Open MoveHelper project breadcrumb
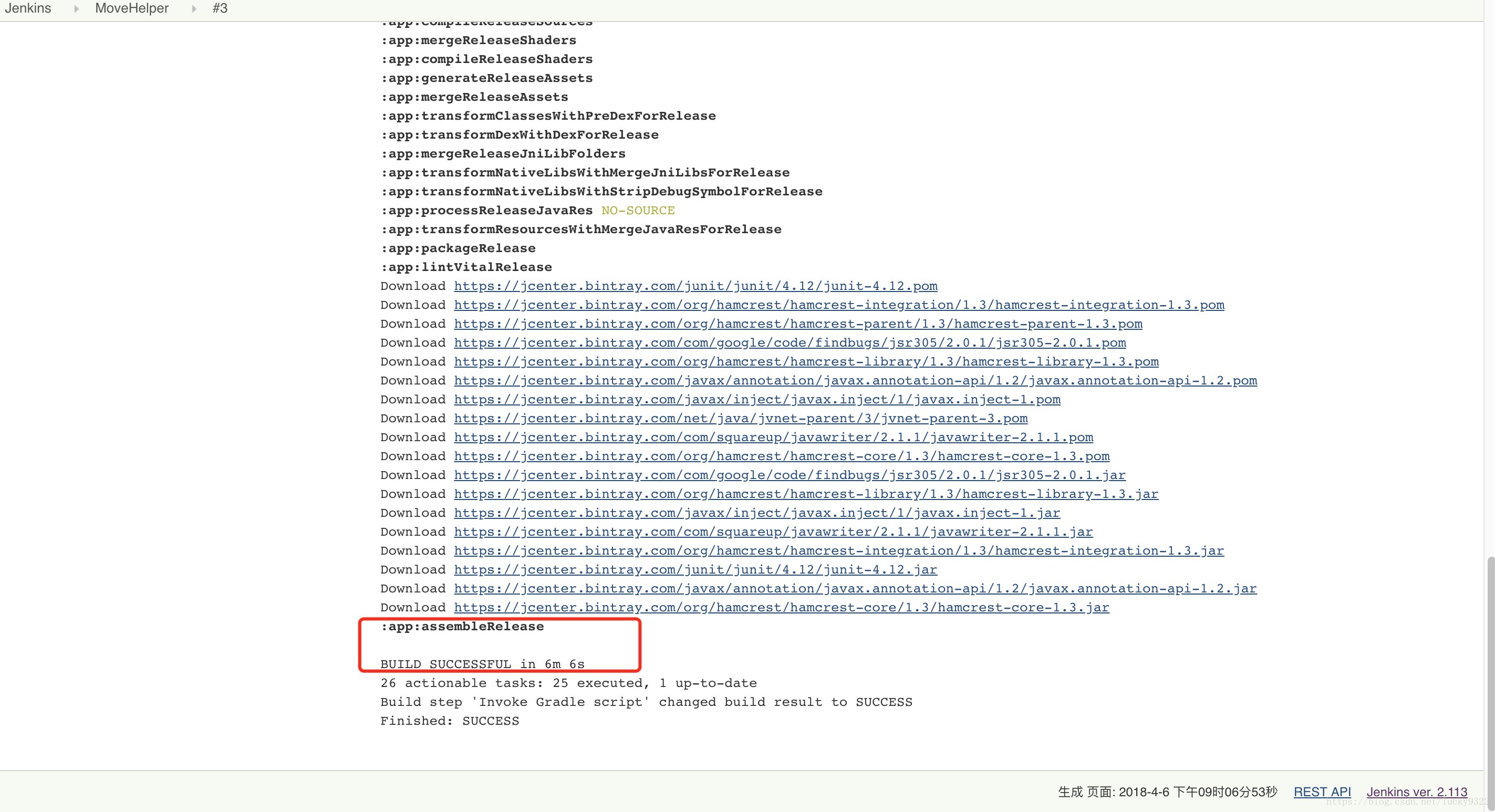Screen dimensions: 1495x812 132,8
